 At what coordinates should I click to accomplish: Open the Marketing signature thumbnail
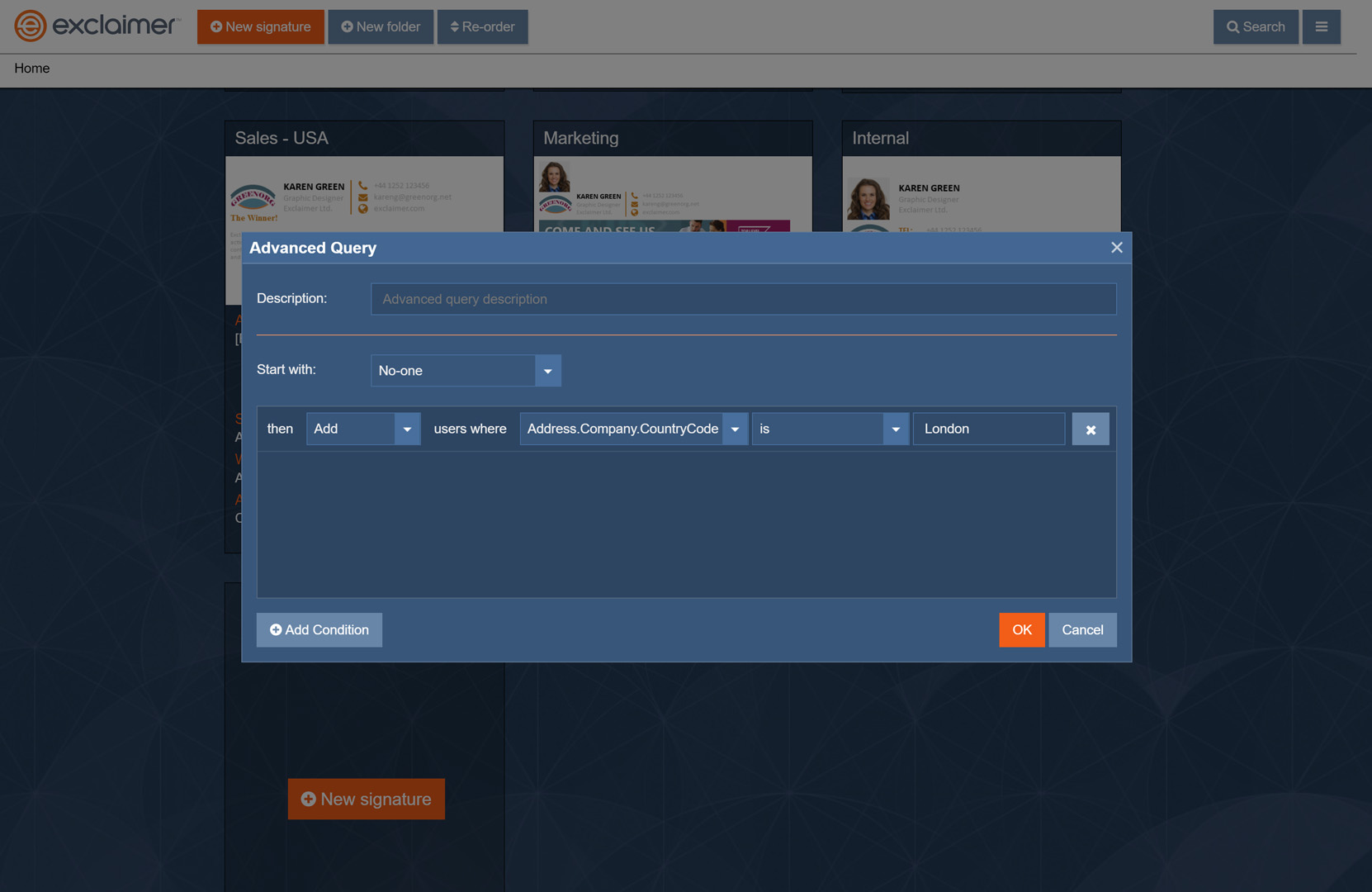[x=673, y=194]
